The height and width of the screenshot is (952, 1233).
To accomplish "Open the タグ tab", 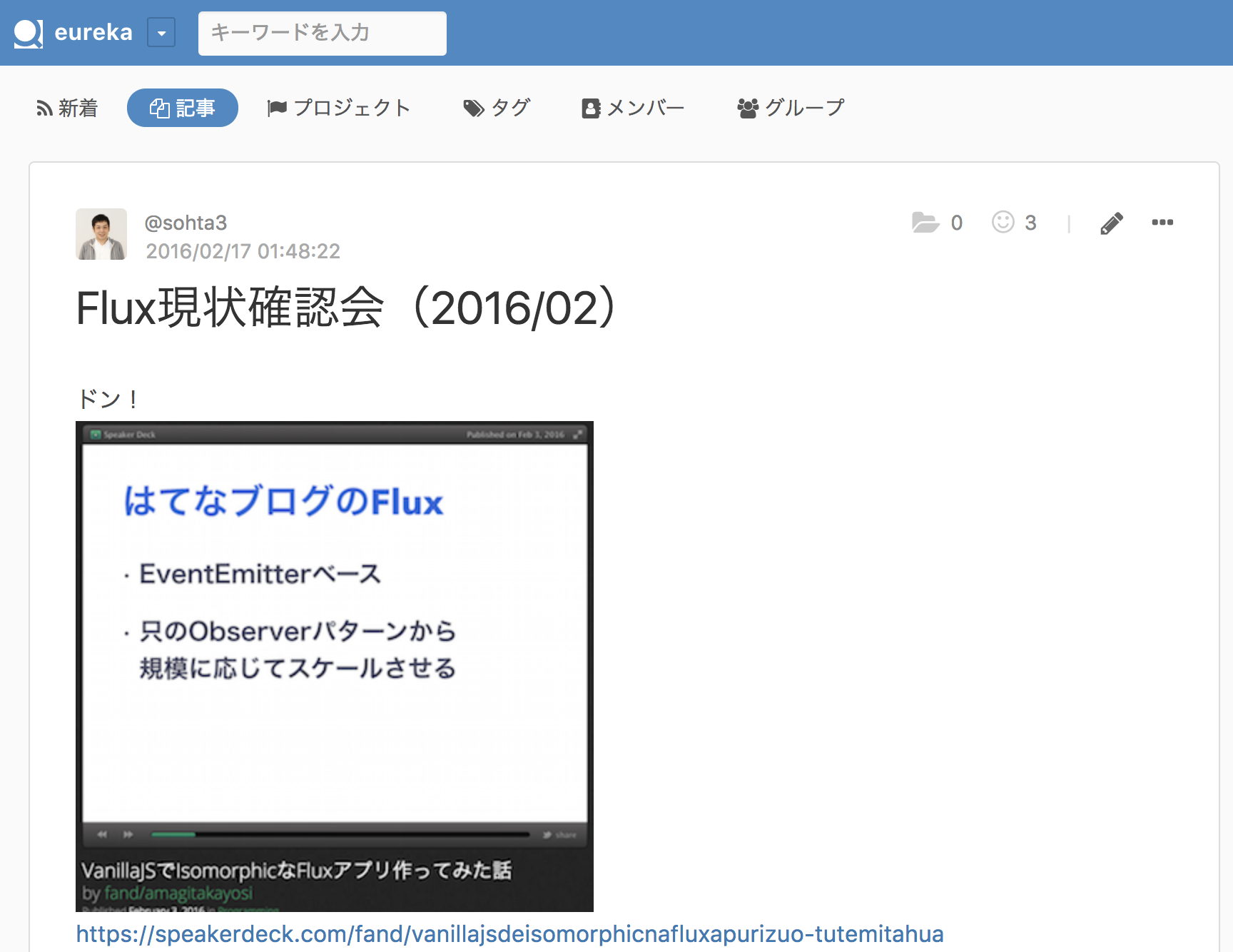I will pos(497,108).
